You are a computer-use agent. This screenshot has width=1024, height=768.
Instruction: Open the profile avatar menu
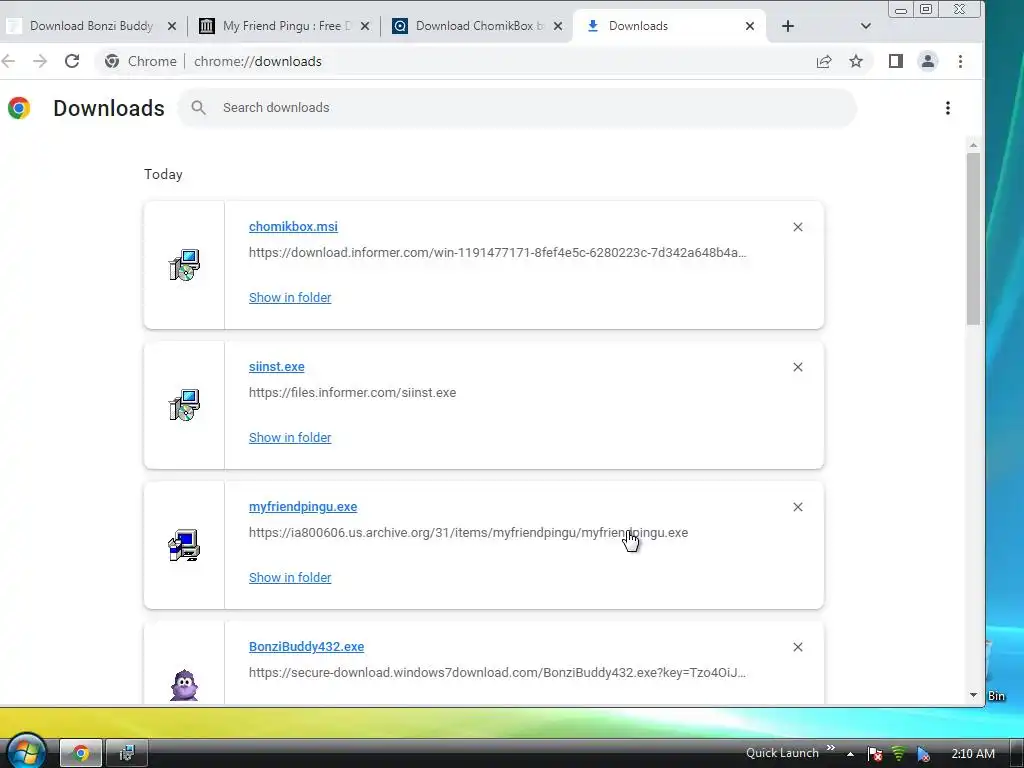coord(928,61)
